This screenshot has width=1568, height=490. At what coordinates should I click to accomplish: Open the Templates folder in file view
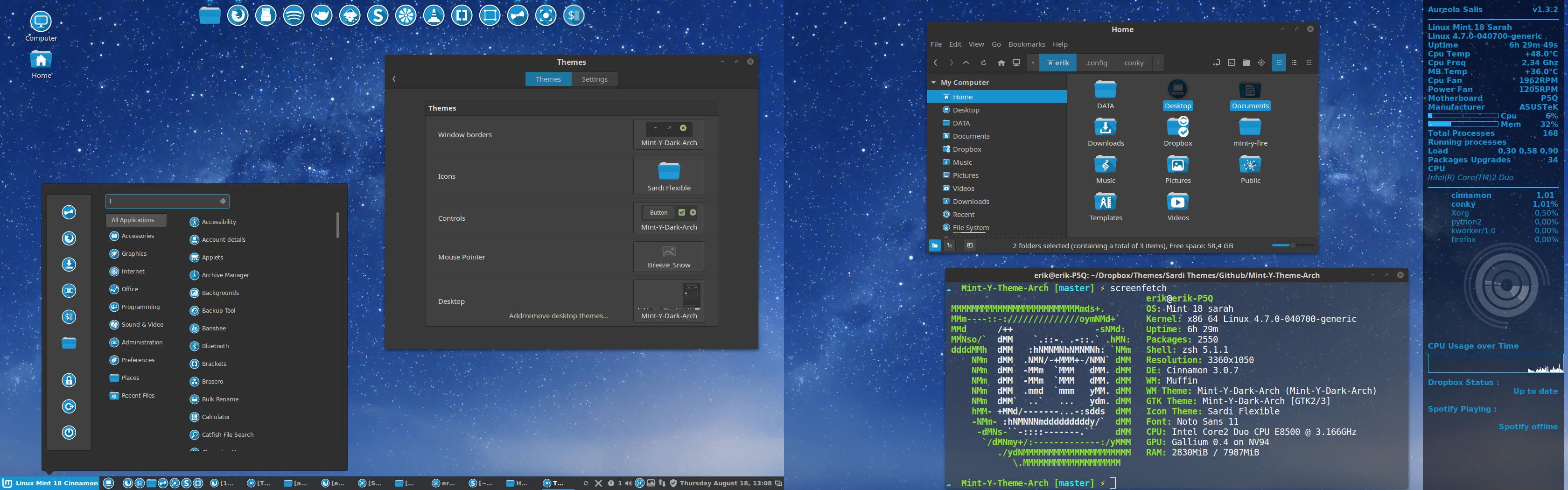[x=1106, y=207]
